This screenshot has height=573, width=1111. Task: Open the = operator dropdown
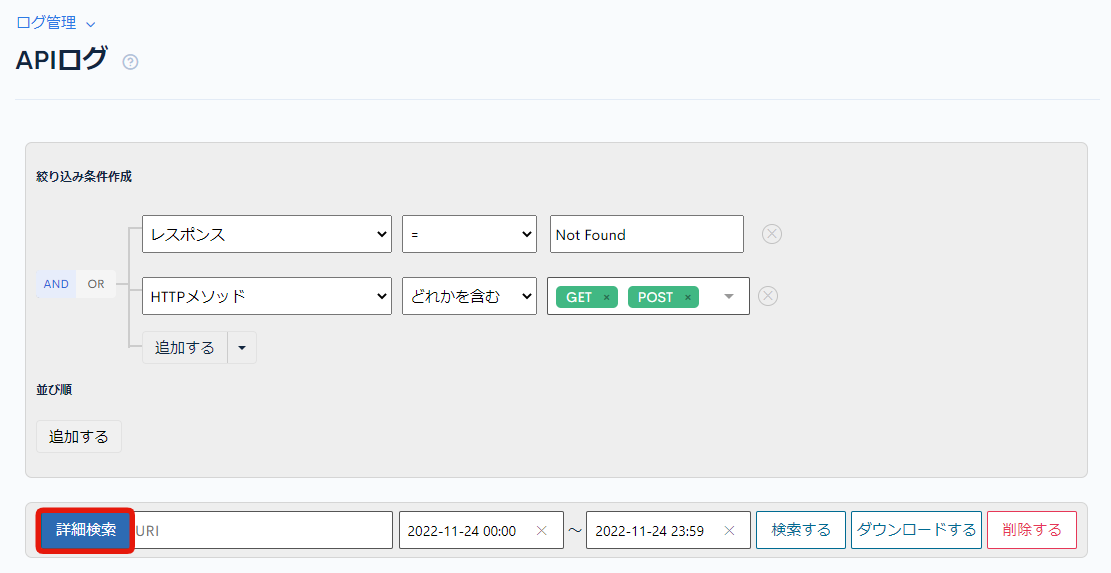pos(469,234)
